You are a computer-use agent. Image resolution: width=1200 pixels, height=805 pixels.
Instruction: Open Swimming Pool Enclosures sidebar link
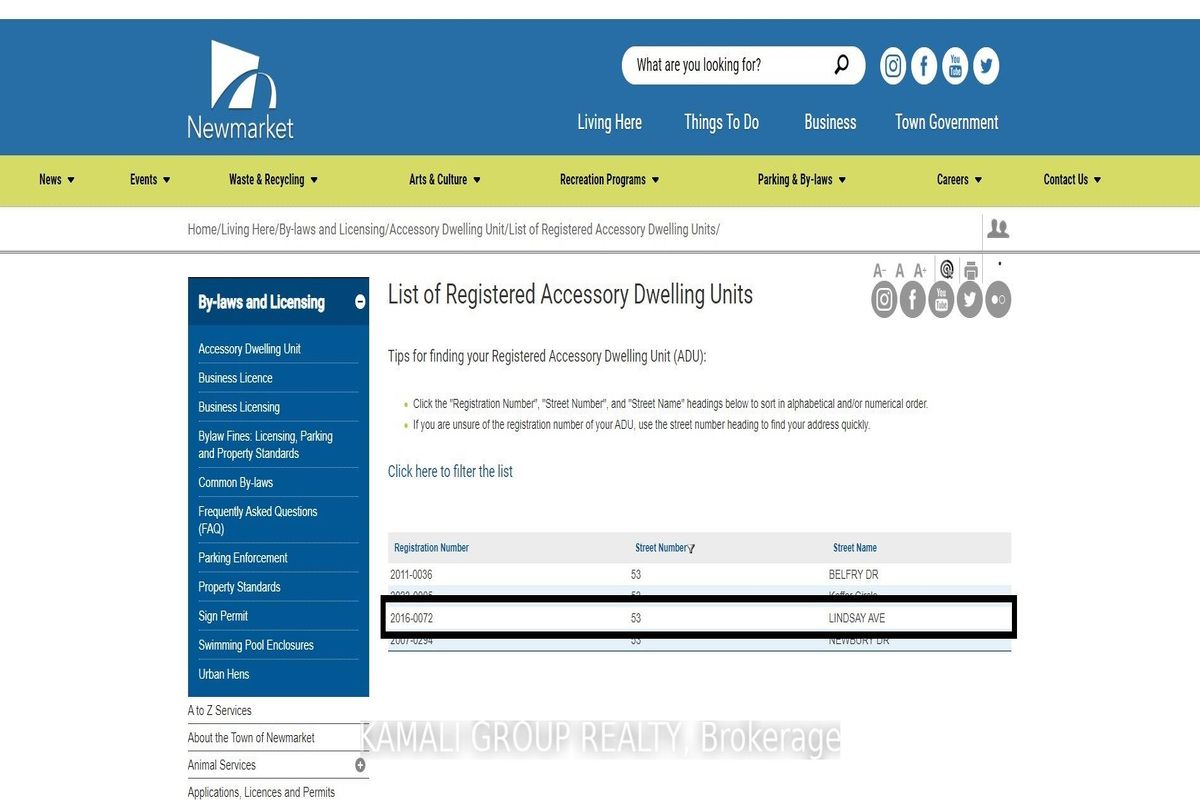pos(256,645)
